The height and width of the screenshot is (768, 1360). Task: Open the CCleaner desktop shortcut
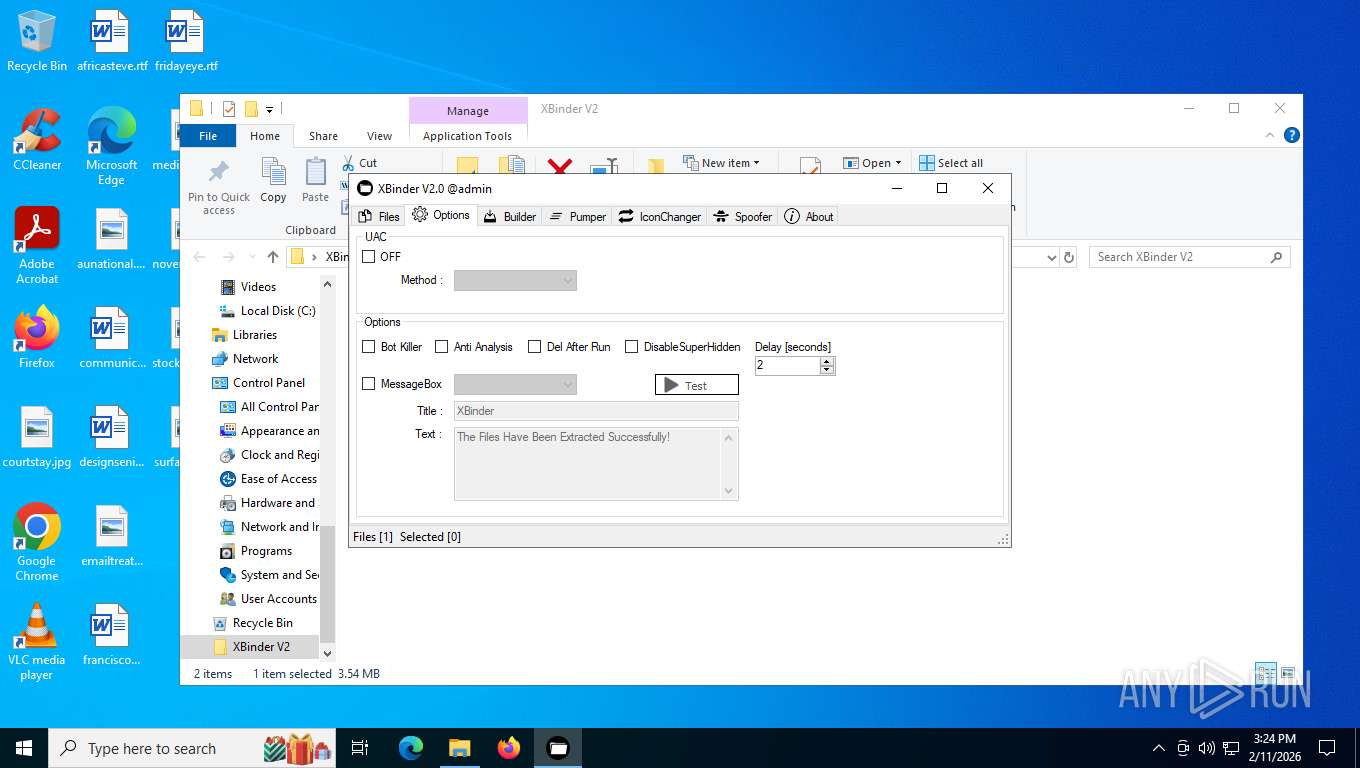pos(37,139)
